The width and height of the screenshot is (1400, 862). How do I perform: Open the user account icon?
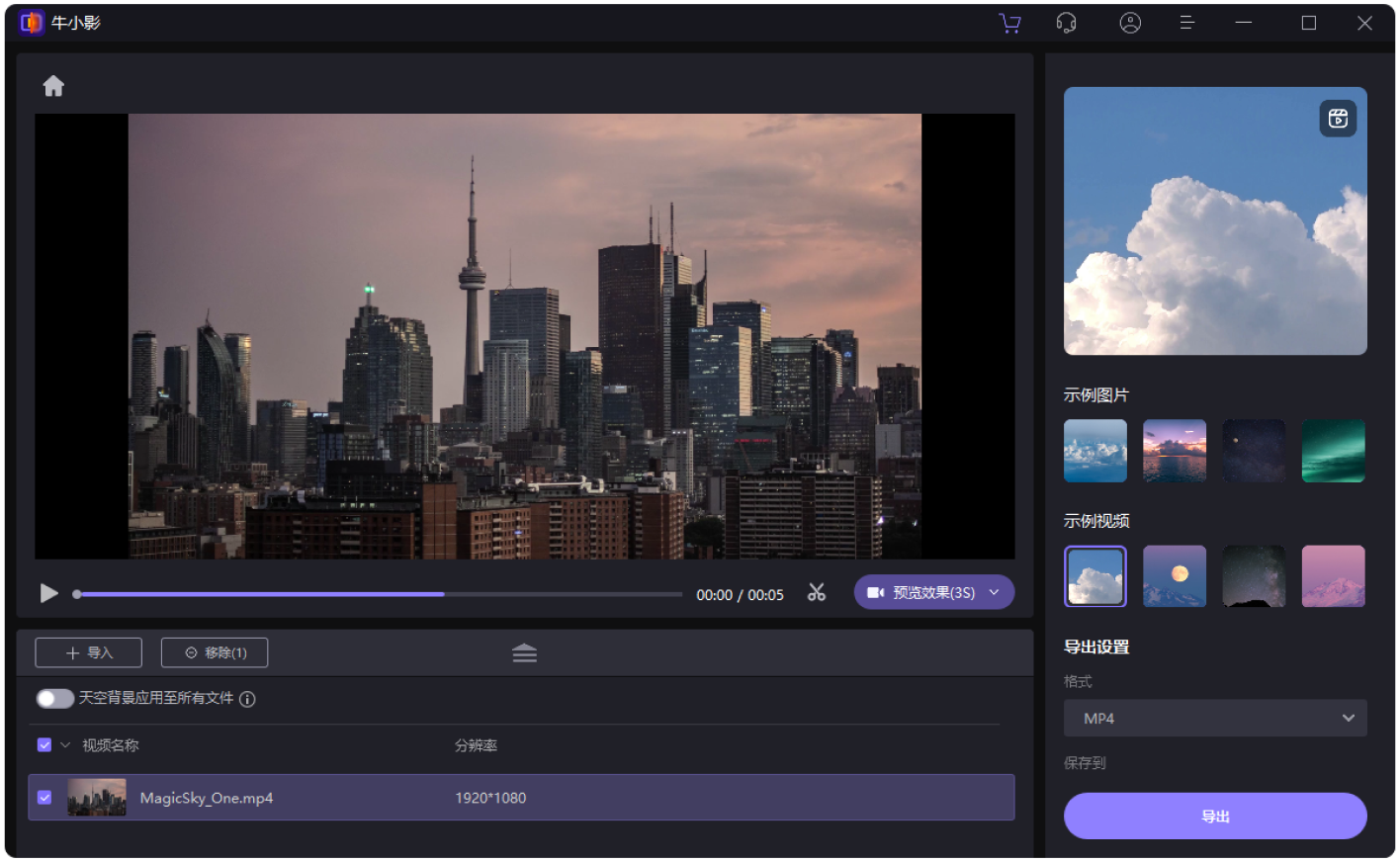pos(1130,23)
